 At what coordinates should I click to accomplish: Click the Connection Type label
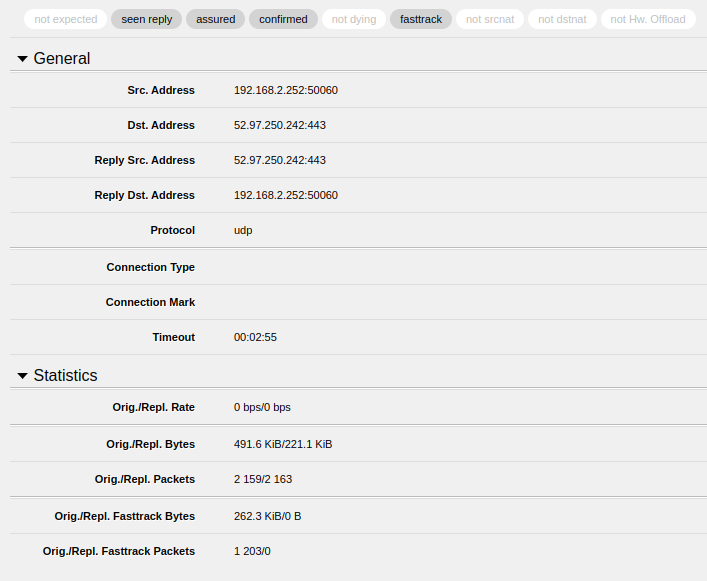coord(151,267)
